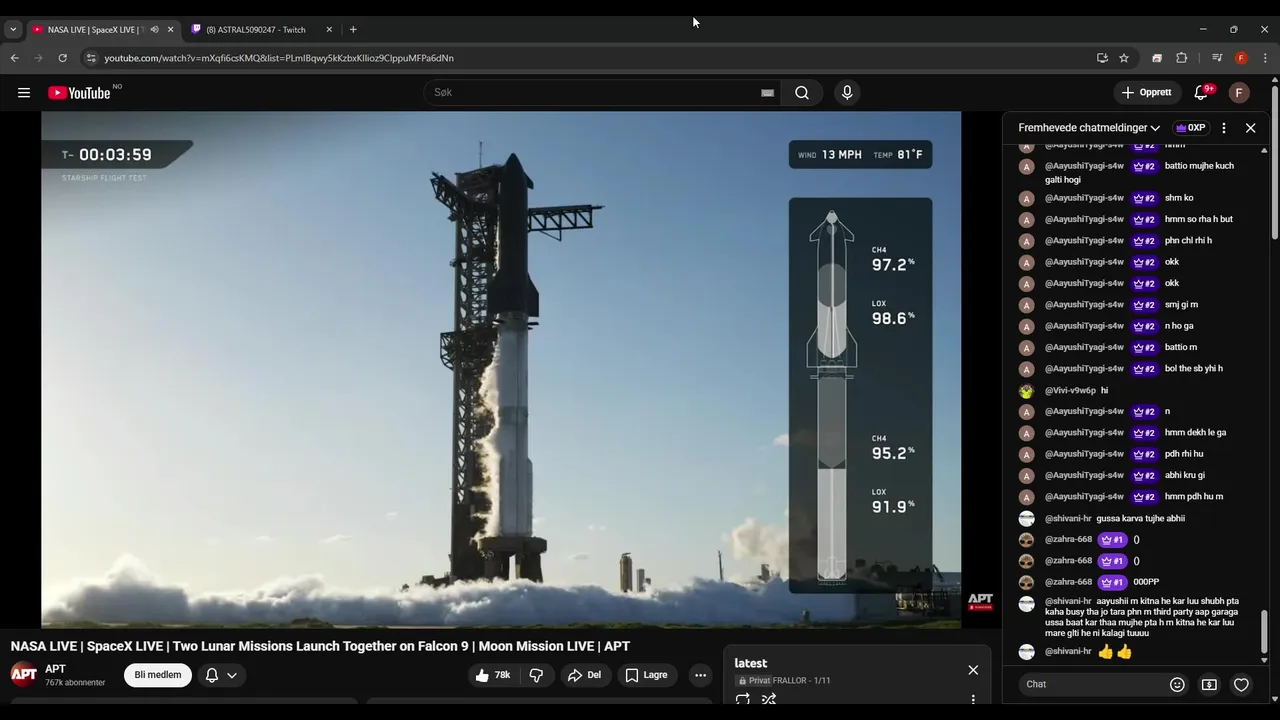Open a new browser tab

point(353,30)
